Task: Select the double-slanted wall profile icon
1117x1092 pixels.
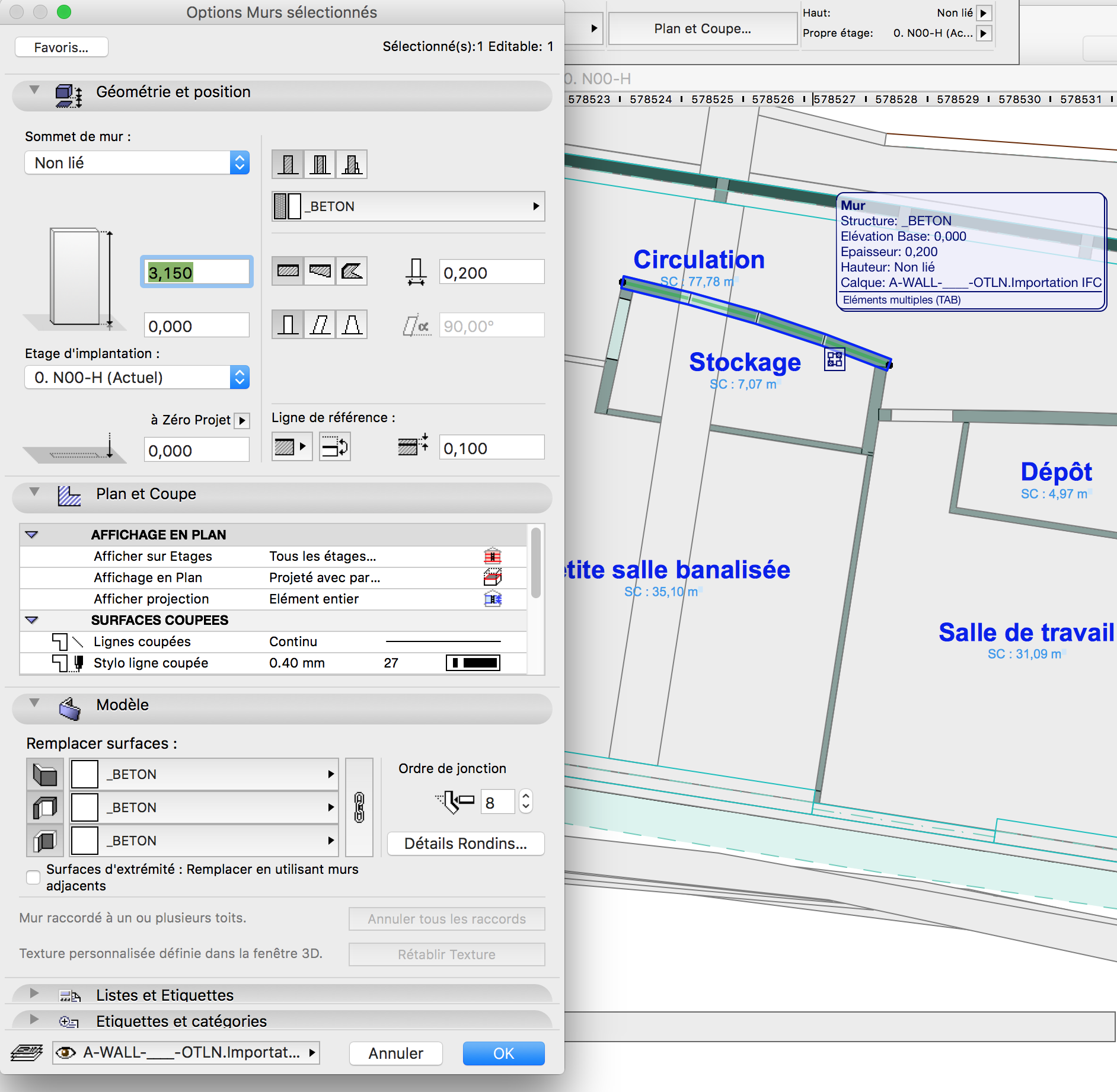Action: point(352,325)
